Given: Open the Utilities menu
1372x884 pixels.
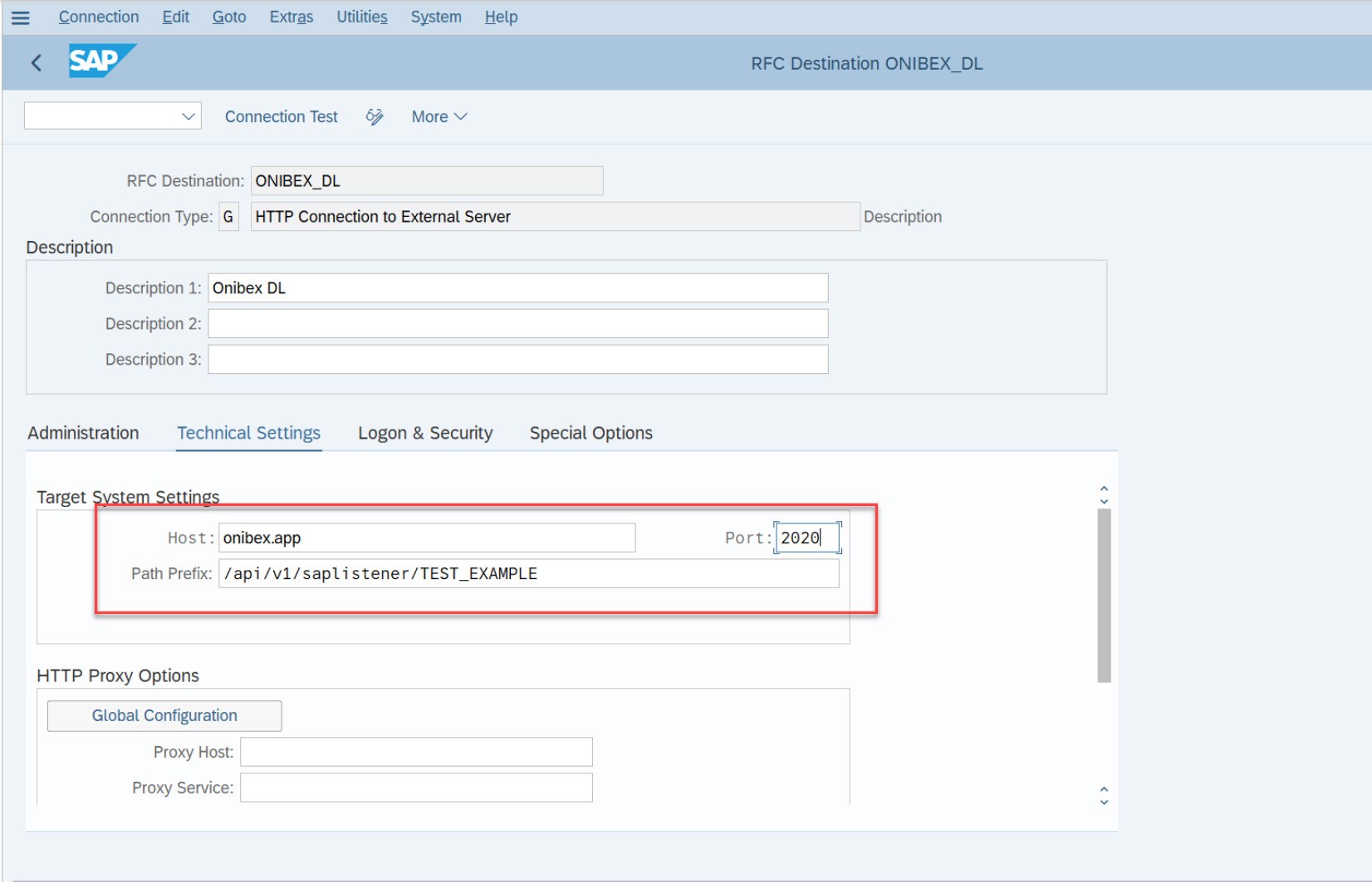Looking at the screenshot, I should point(362,17).
